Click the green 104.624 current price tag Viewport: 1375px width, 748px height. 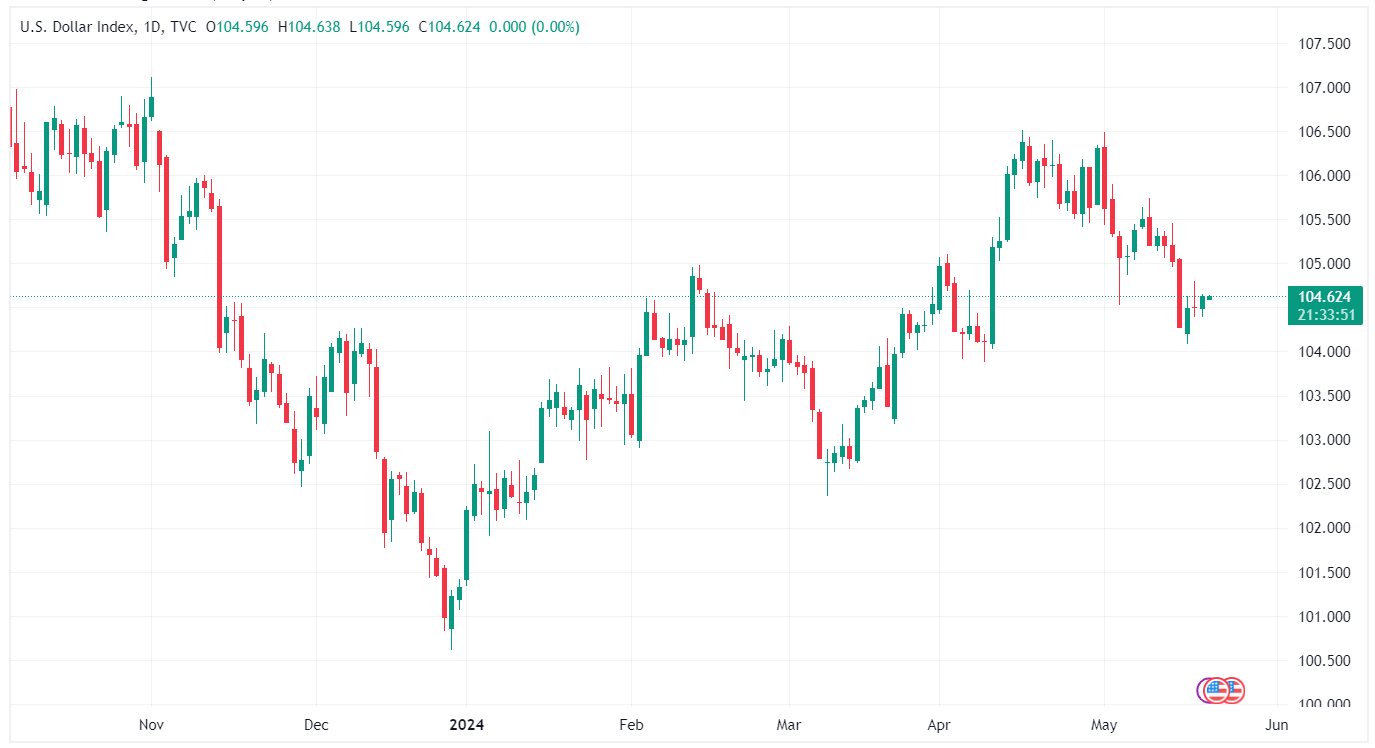tap(1324, 297)
